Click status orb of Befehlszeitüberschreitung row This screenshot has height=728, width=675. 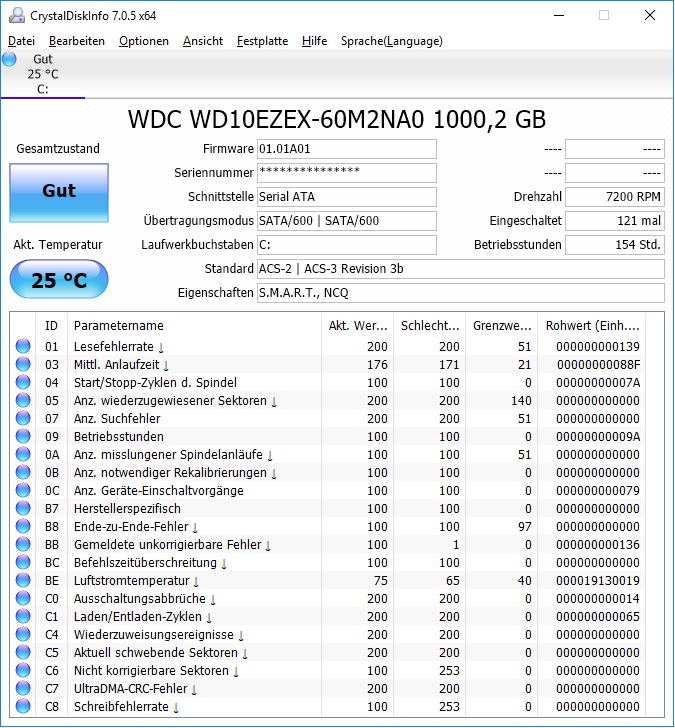(23, 562)
